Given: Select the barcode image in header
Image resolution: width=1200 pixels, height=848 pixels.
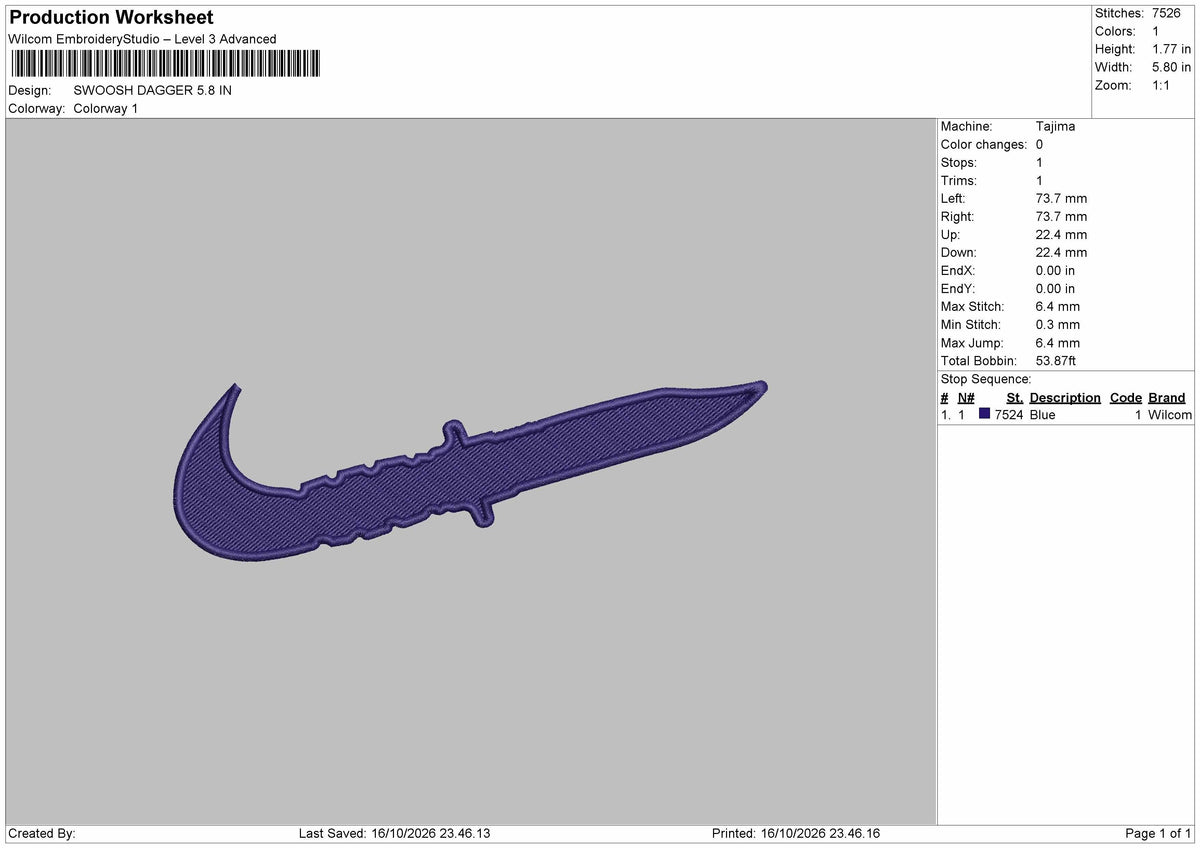Looking at the screenshot, I should (165, 64).
